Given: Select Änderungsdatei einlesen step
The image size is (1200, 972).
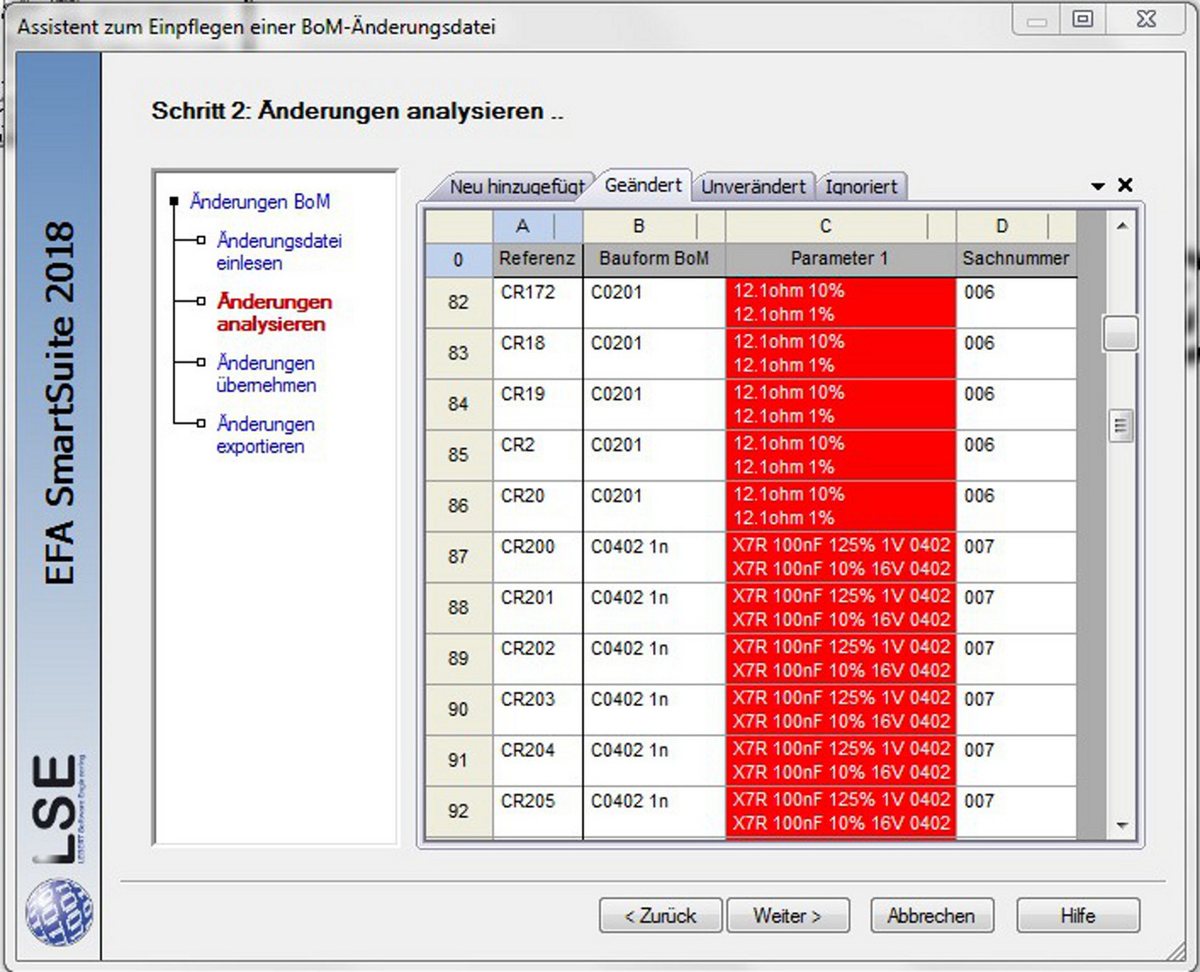Looking at the screenshot, I should click(280, 252).
